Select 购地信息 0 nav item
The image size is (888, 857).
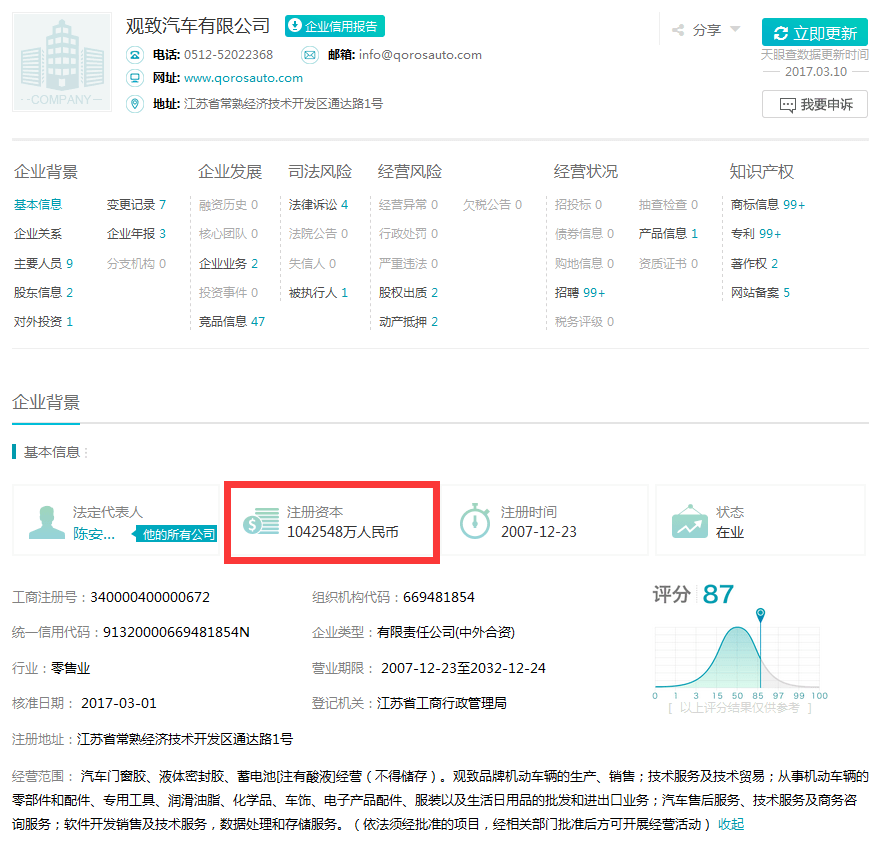click(584, 263)
